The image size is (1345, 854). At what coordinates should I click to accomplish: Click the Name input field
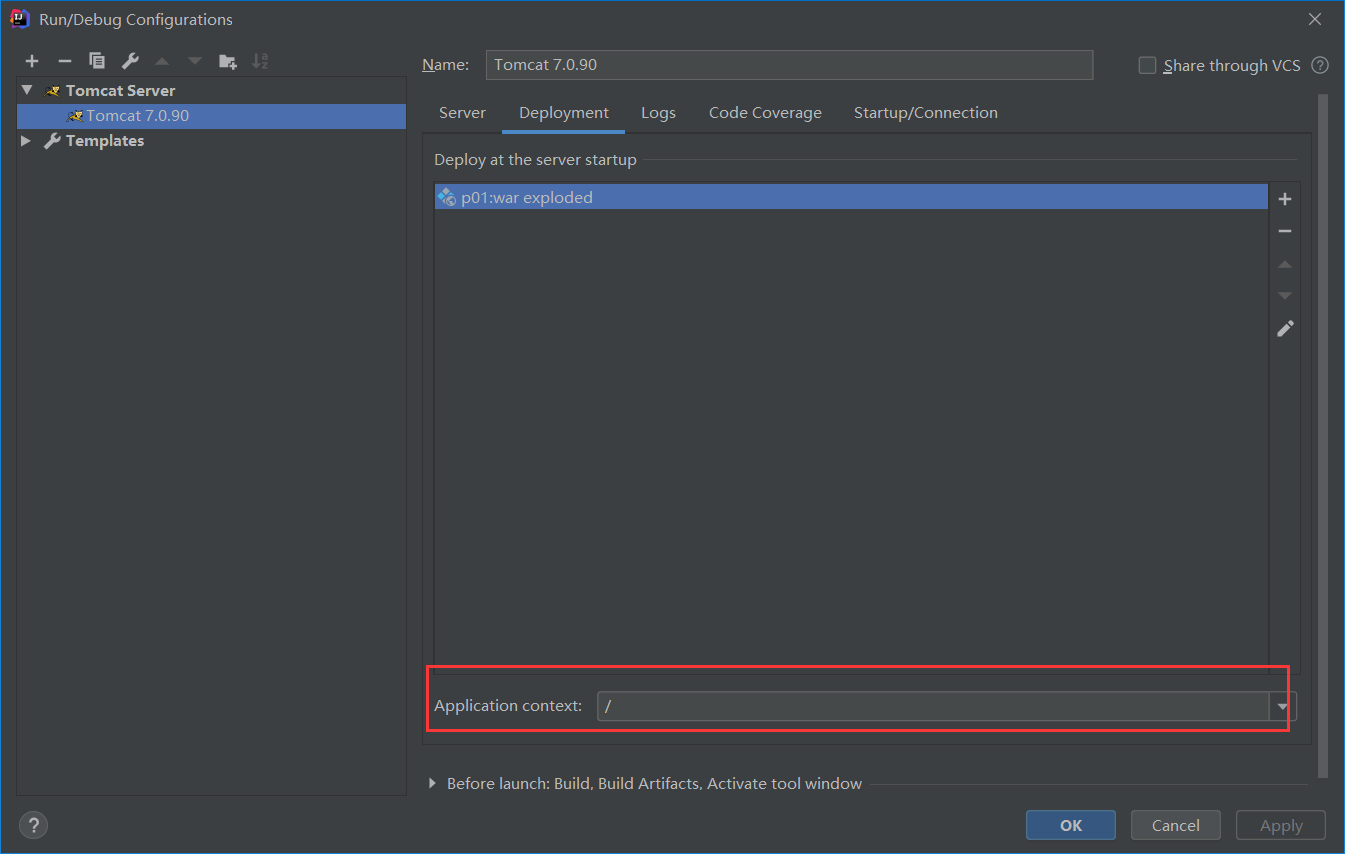coord(789,64)
